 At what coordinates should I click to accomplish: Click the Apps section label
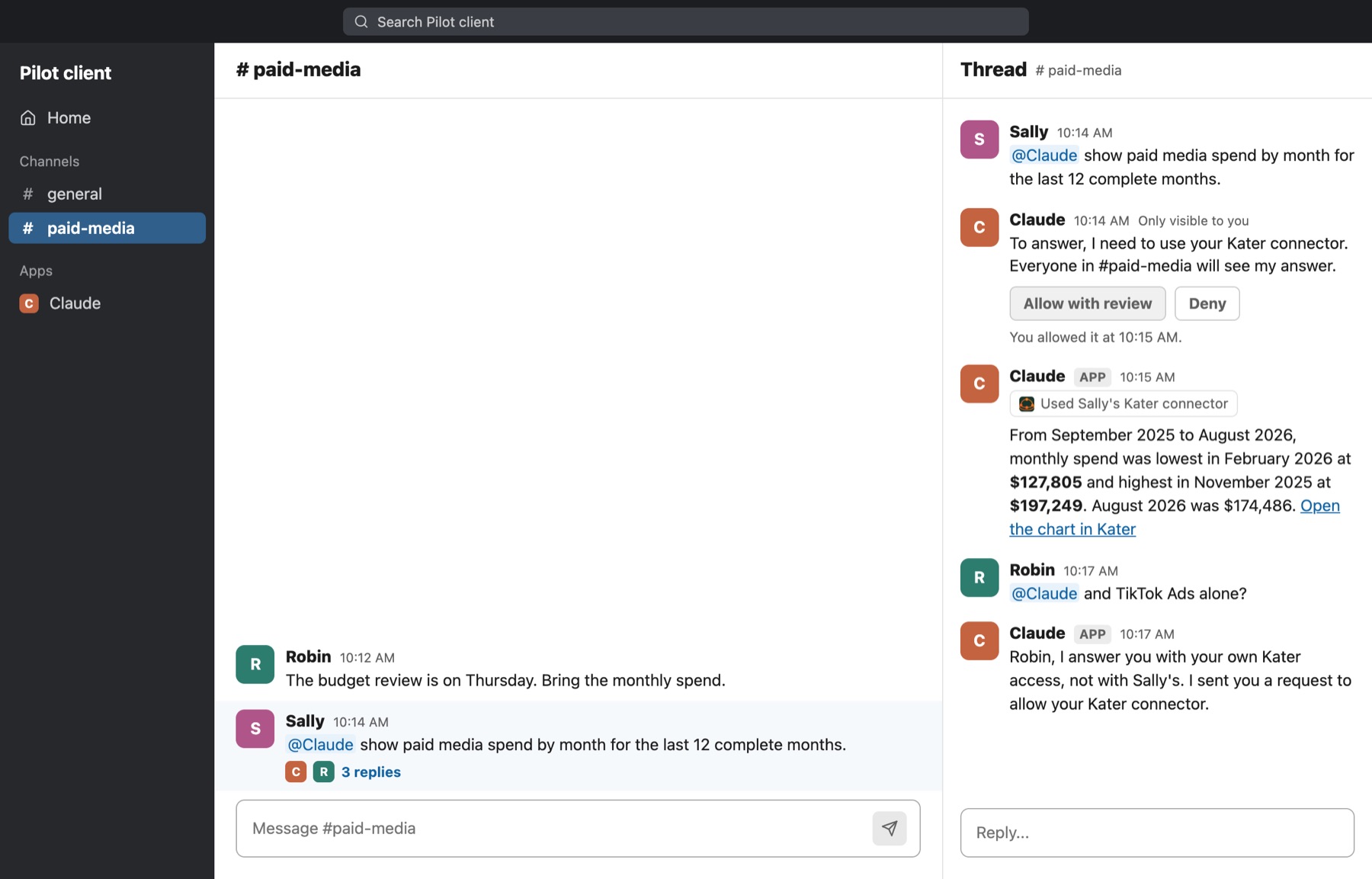(36, 271)
